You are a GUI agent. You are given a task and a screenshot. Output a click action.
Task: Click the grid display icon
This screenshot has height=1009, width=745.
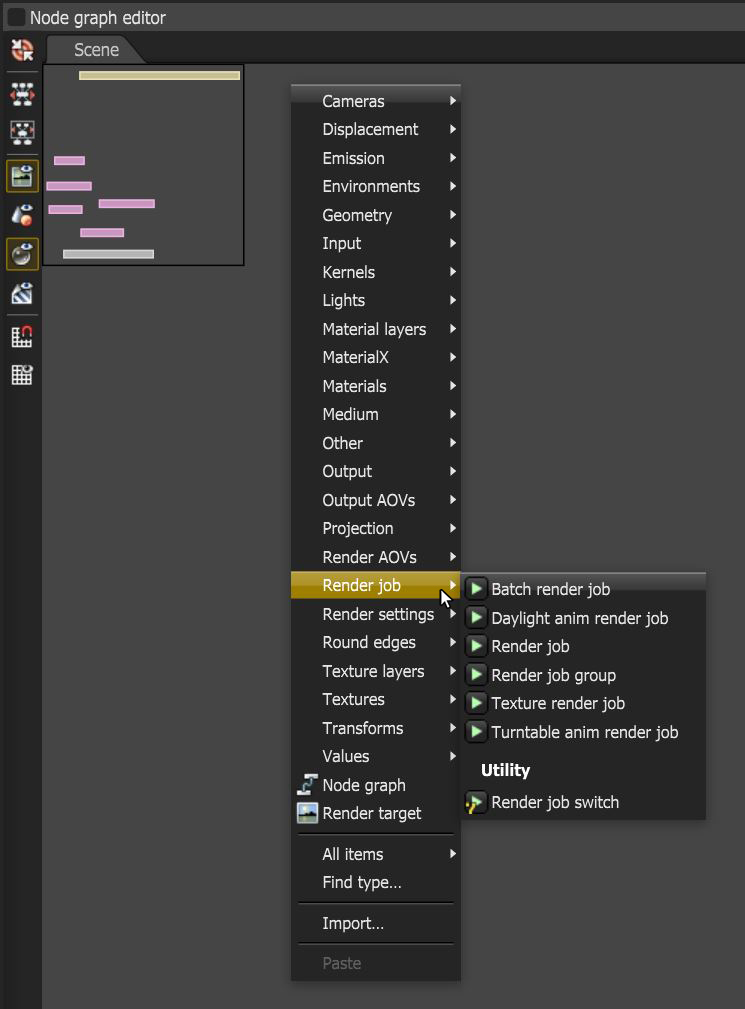[23, 374]
